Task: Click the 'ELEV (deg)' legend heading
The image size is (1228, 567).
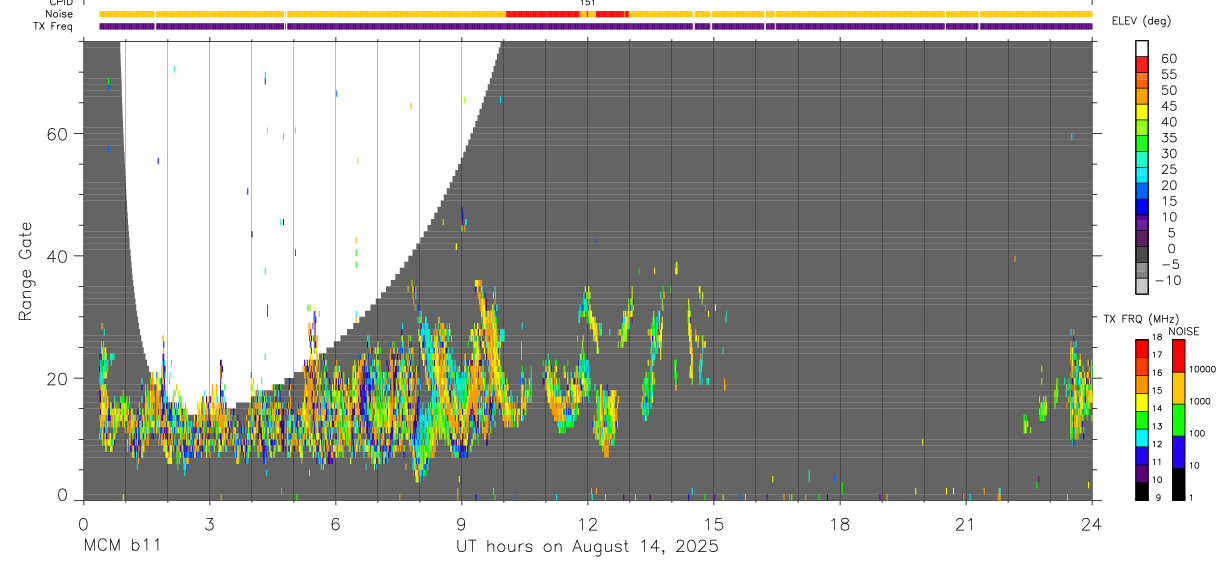Action: pyautogui.click(x=1142, y=21)
